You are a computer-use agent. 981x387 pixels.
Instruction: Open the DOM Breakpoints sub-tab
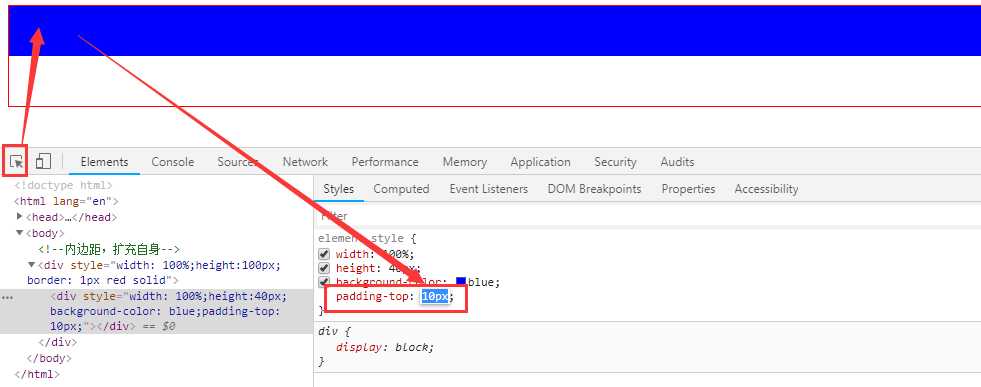click(x=594, y=189)
